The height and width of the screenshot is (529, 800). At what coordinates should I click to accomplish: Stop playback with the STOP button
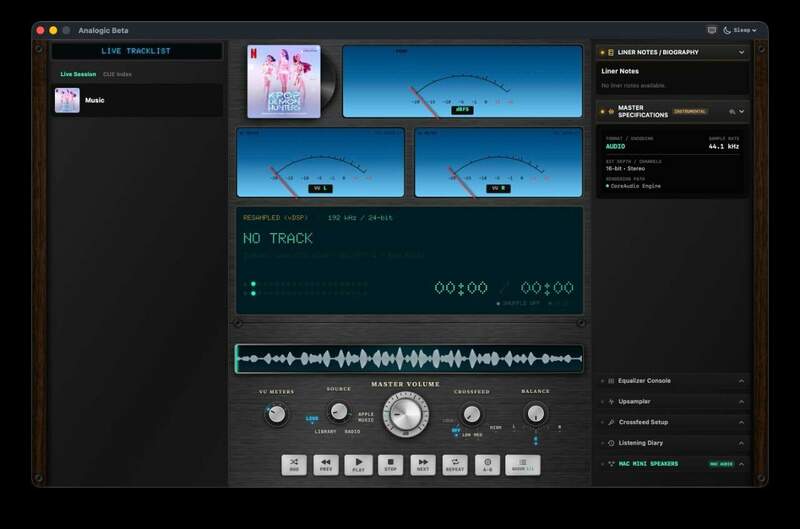click(x=390, y=465)
